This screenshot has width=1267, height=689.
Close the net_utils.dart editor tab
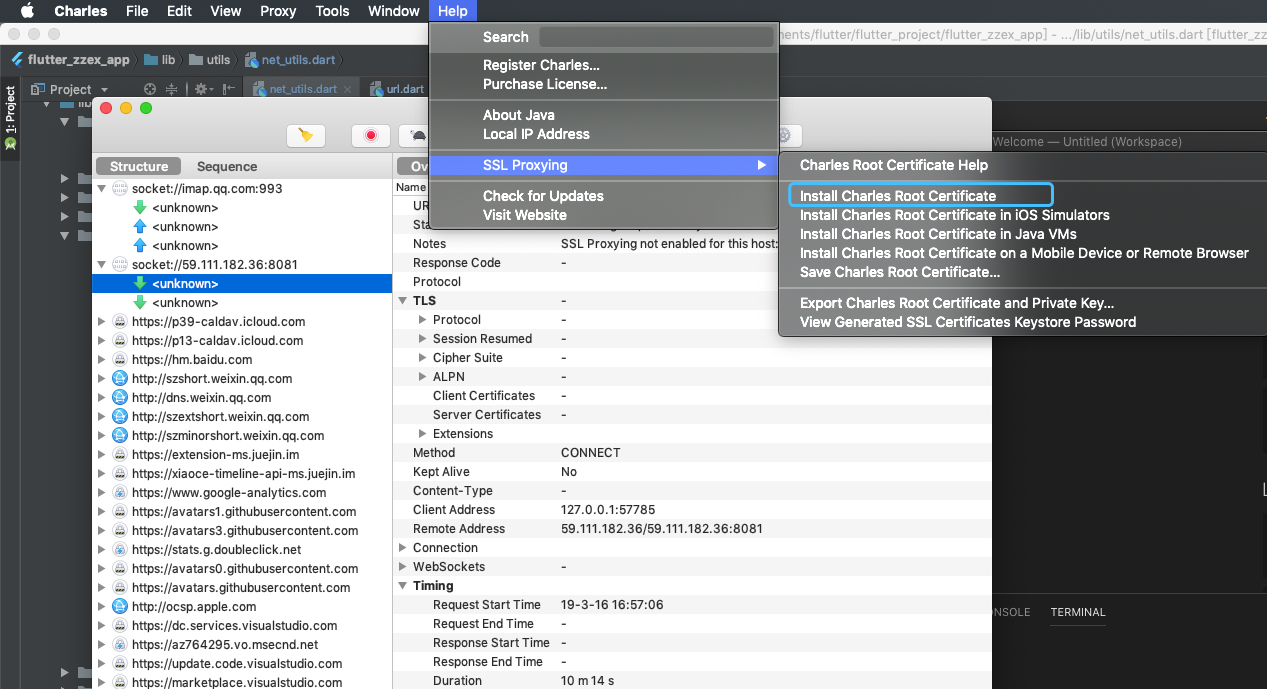pos(347,89)
